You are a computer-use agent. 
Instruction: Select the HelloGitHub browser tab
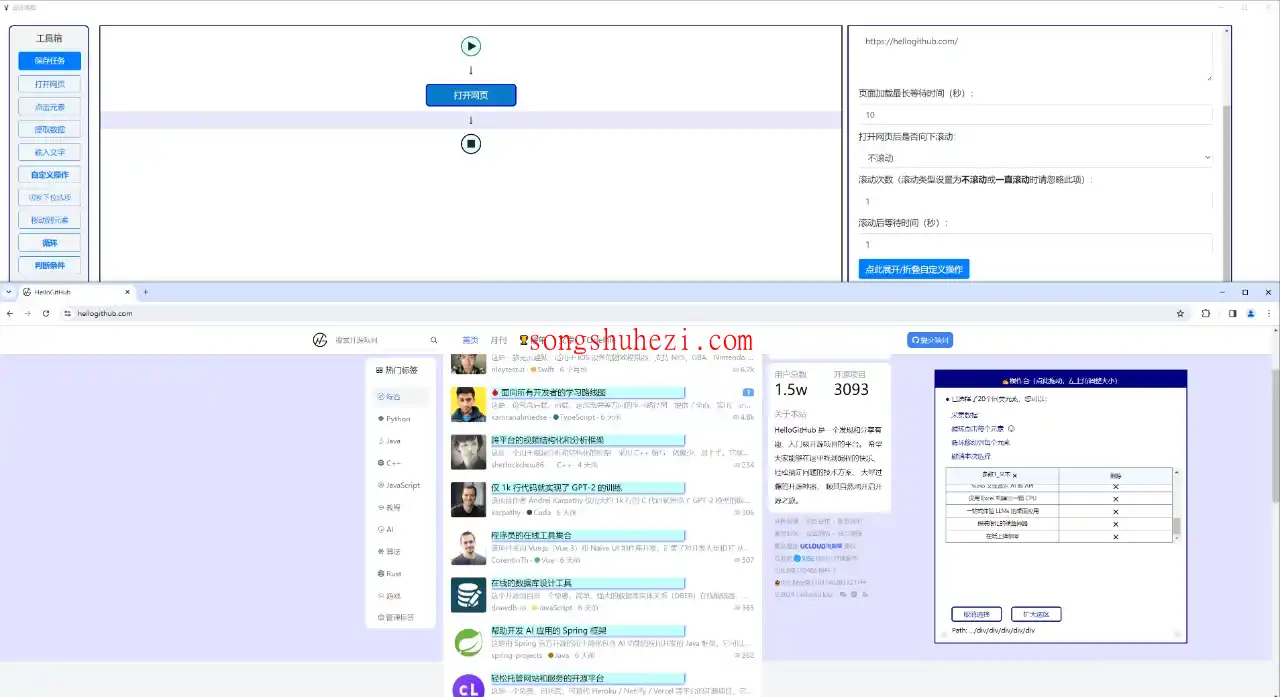pos(75,292)
